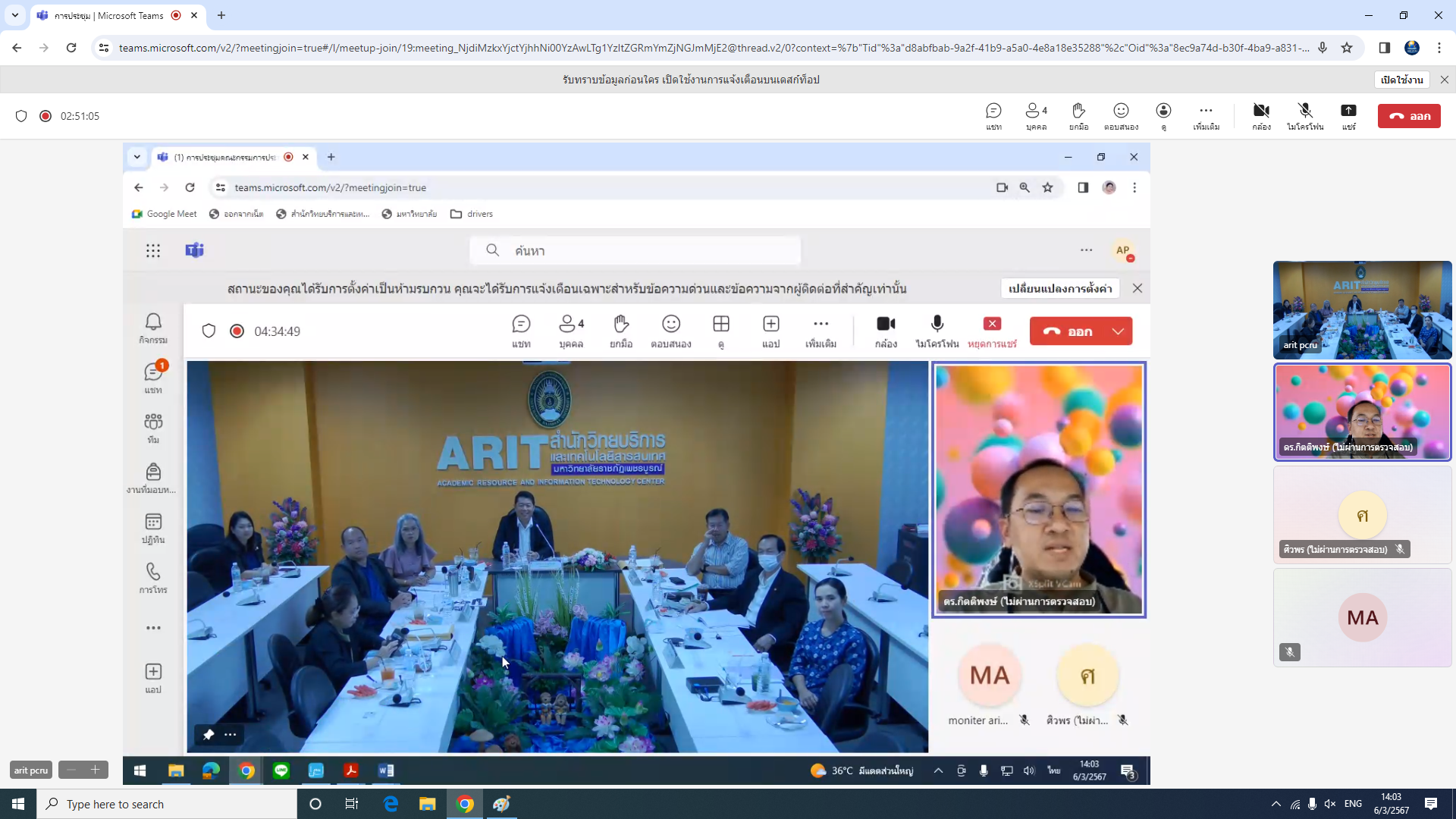Viewport: 1456px width, 819px height.
Task: Select the speaker with balloon background thumbnail
Action: pos(1362,413)
